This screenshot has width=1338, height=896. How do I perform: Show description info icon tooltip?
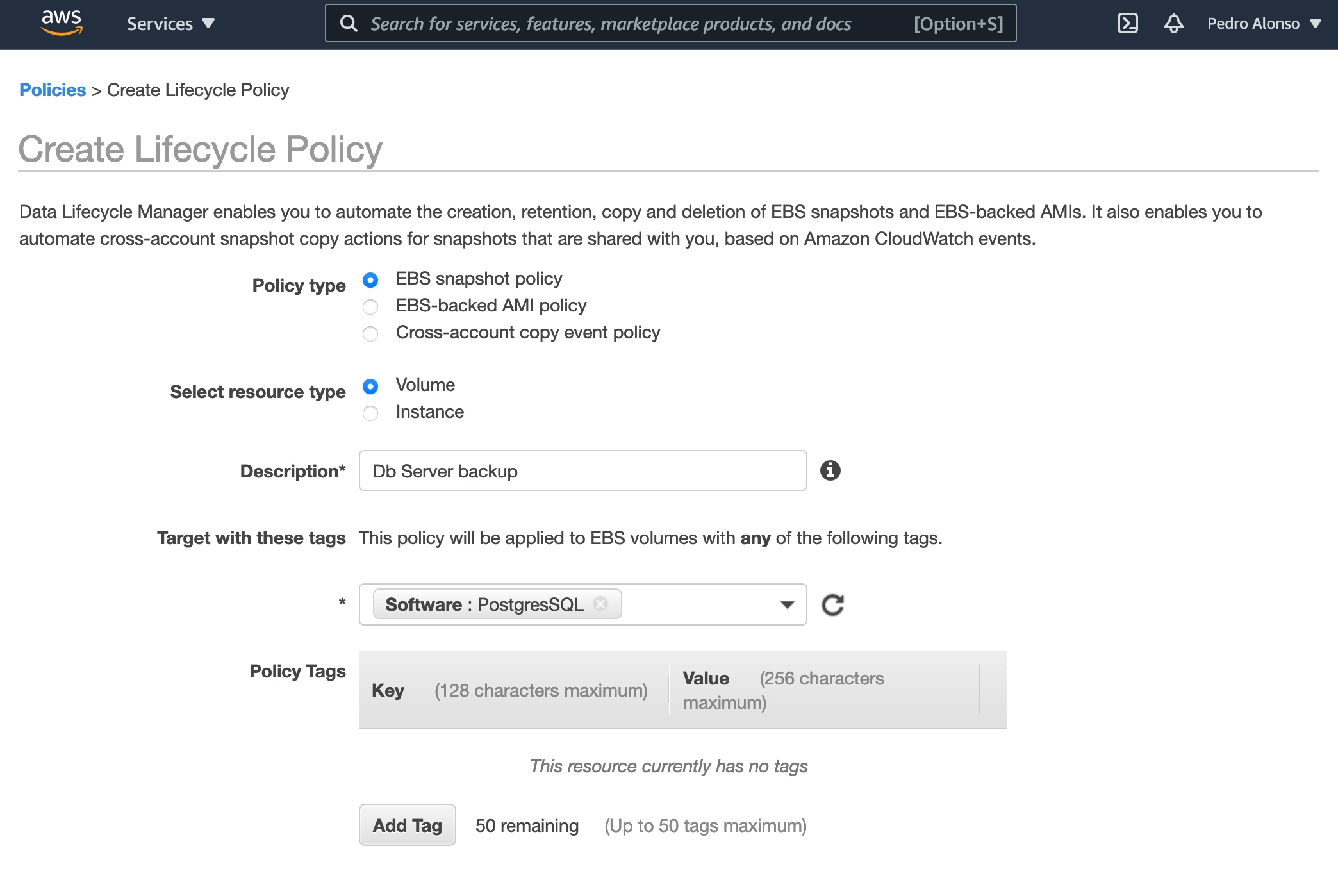coord(830,470)
